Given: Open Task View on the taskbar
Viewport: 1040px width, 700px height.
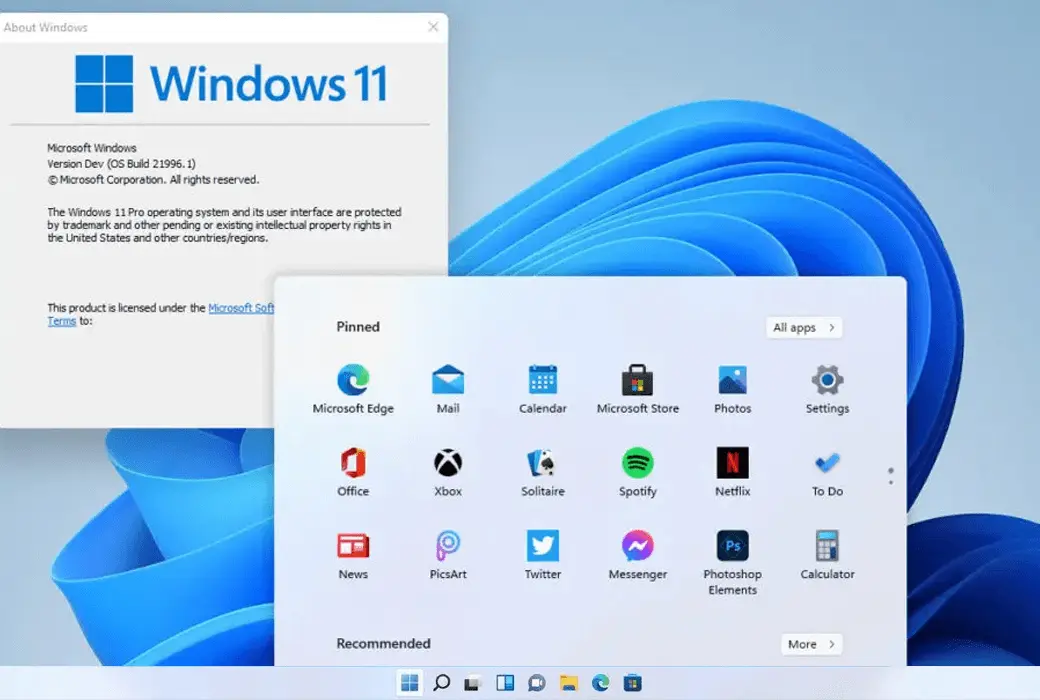Looking at the screenshot, I should [x=472, y=683].
